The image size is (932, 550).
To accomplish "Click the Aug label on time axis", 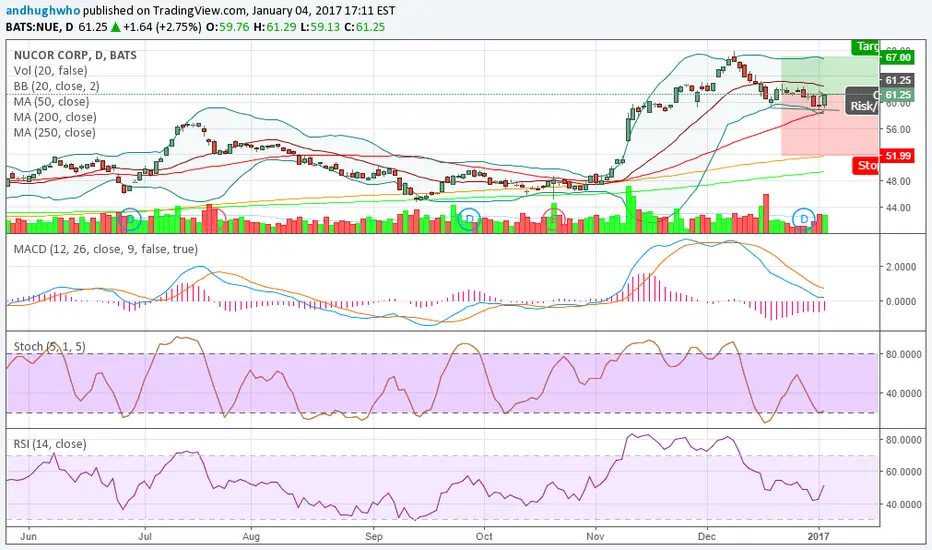I will (251, 536).
